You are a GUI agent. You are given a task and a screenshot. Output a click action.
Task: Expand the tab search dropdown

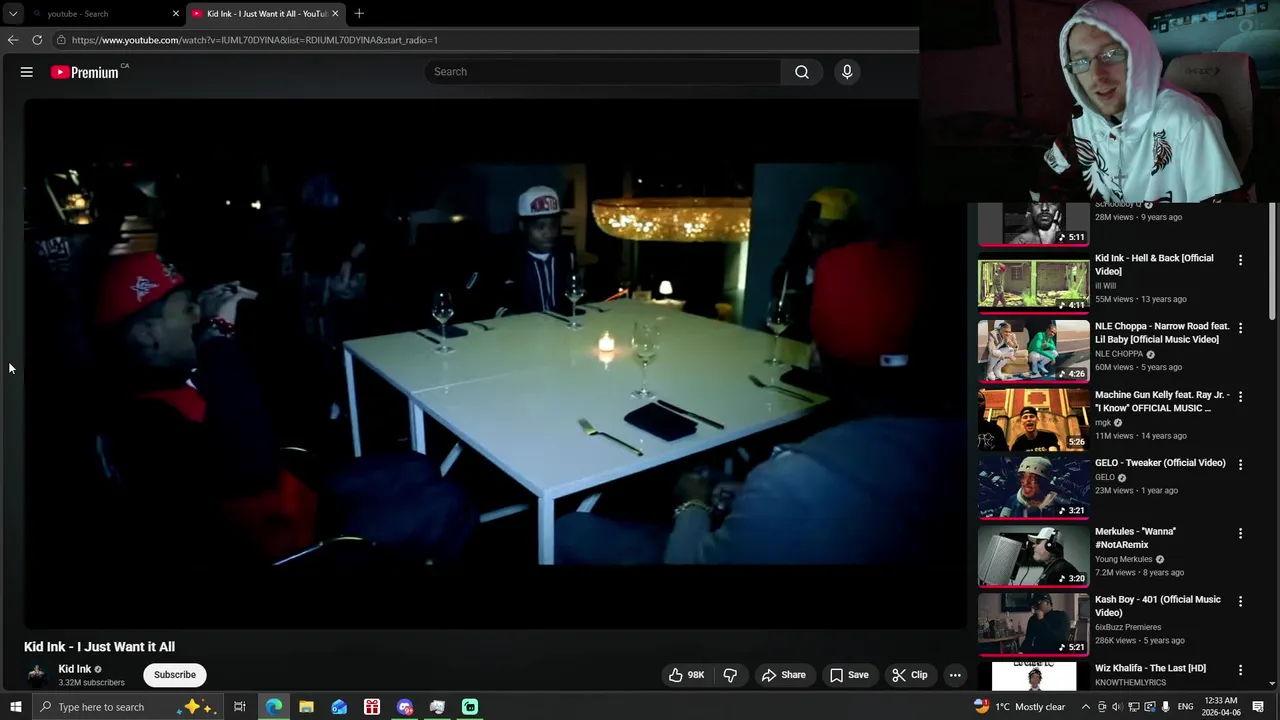pos(13,13)
